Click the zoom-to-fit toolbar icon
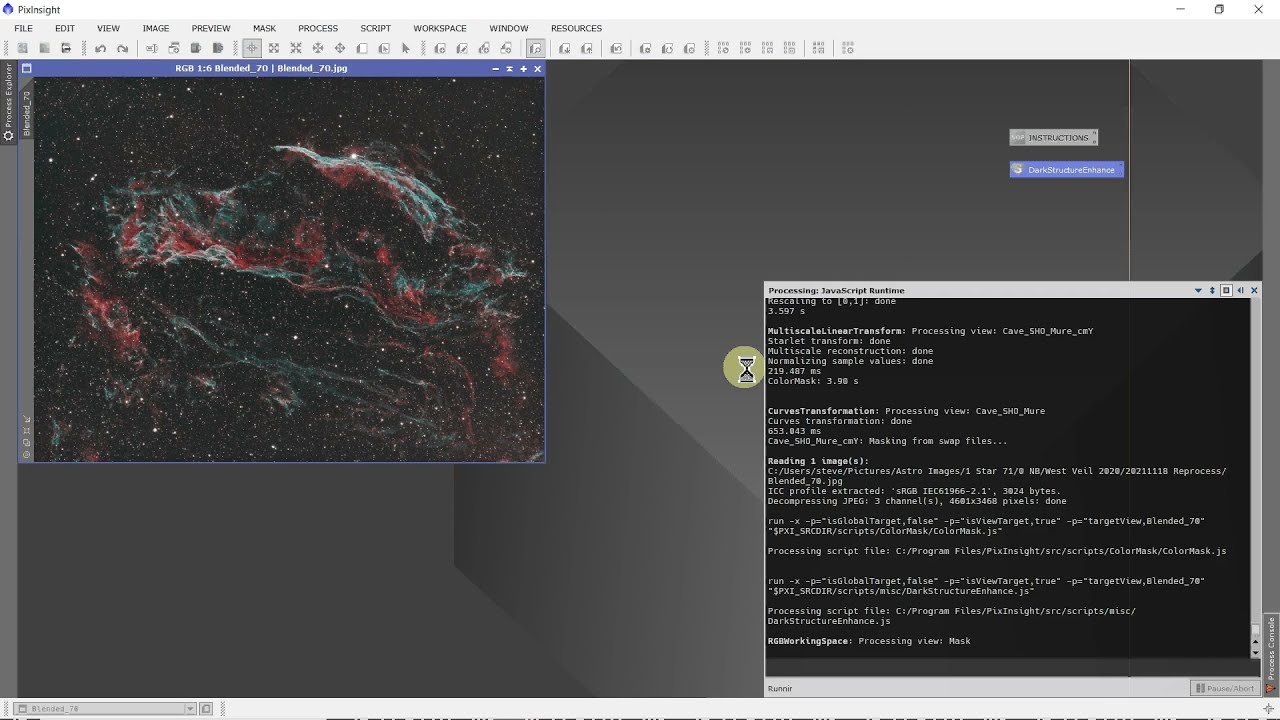Screen dimensions: 1280x720 tap(274, 48)
